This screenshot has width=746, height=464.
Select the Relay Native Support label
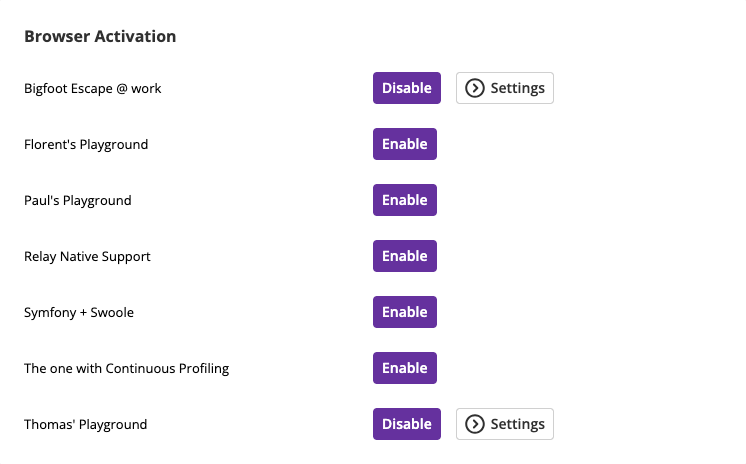click(x=87, y=257)
